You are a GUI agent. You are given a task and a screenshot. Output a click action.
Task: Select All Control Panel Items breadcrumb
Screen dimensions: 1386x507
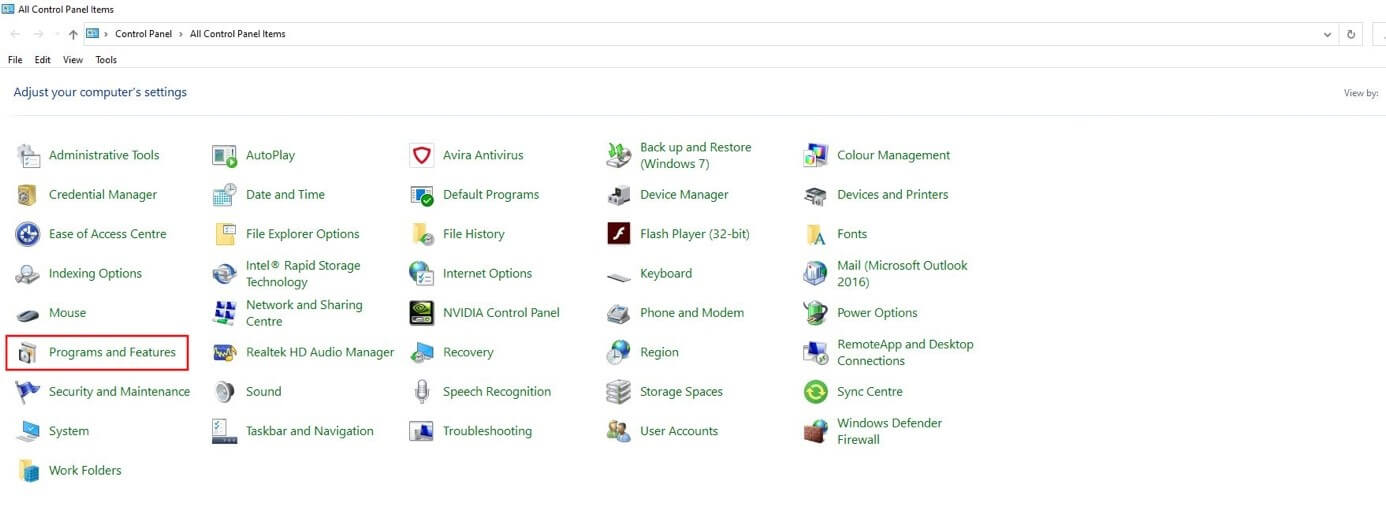click(238, 34)
